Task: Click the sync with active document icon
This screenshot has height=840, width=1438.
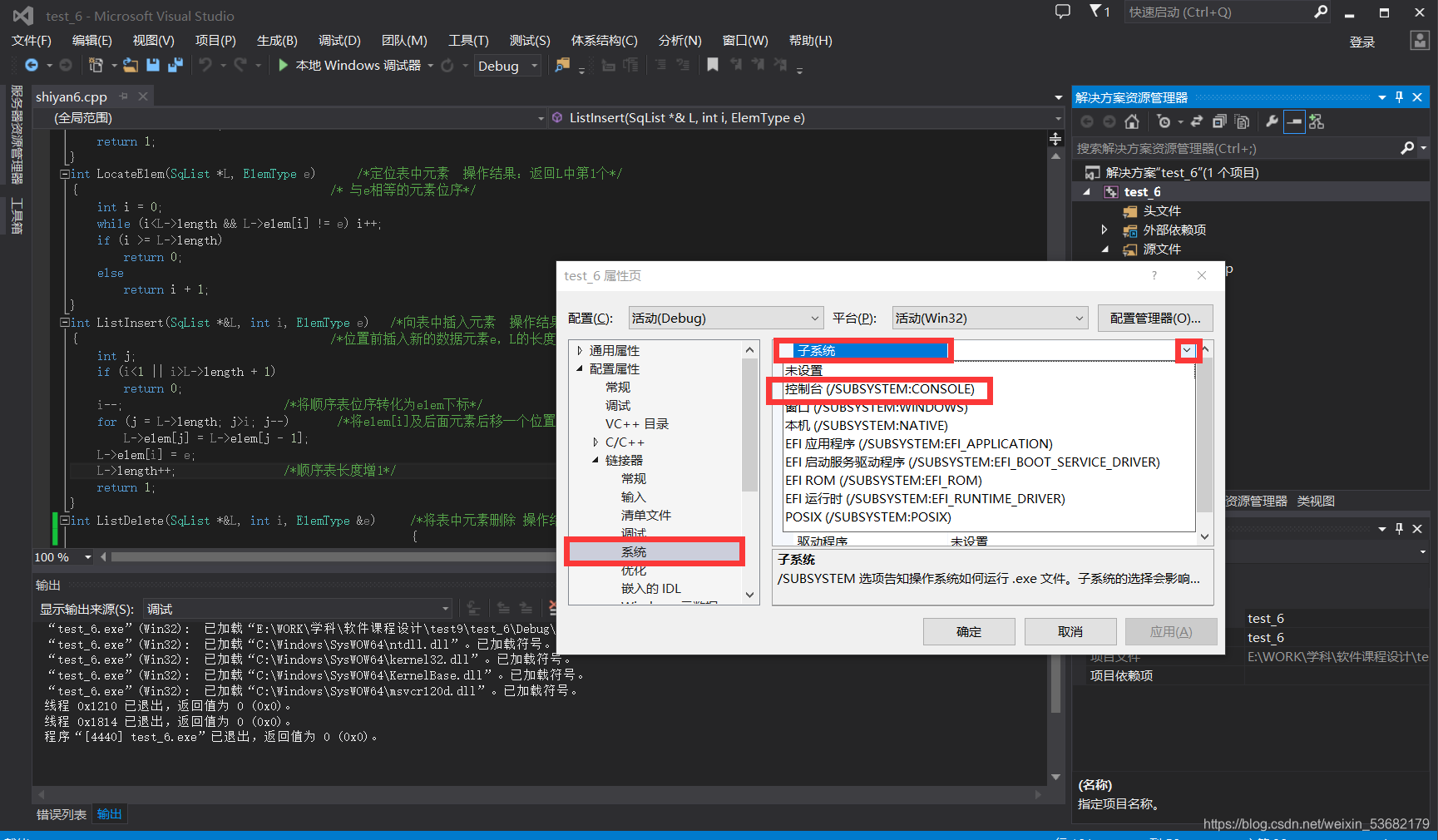Action: (x=1197, y=121)
